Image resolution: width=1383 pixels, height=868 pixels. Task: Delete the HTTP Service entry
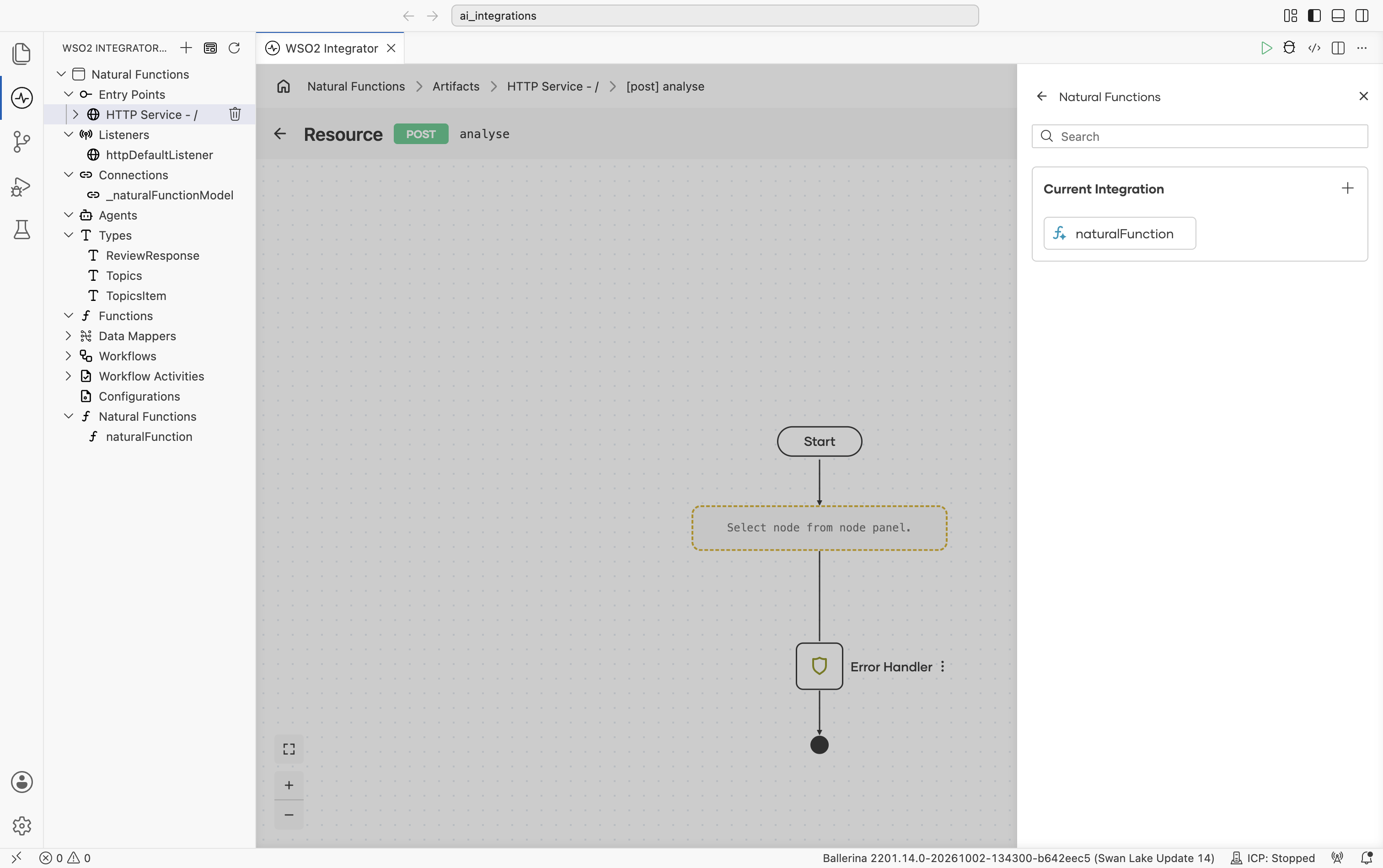(x=235, y=114)
